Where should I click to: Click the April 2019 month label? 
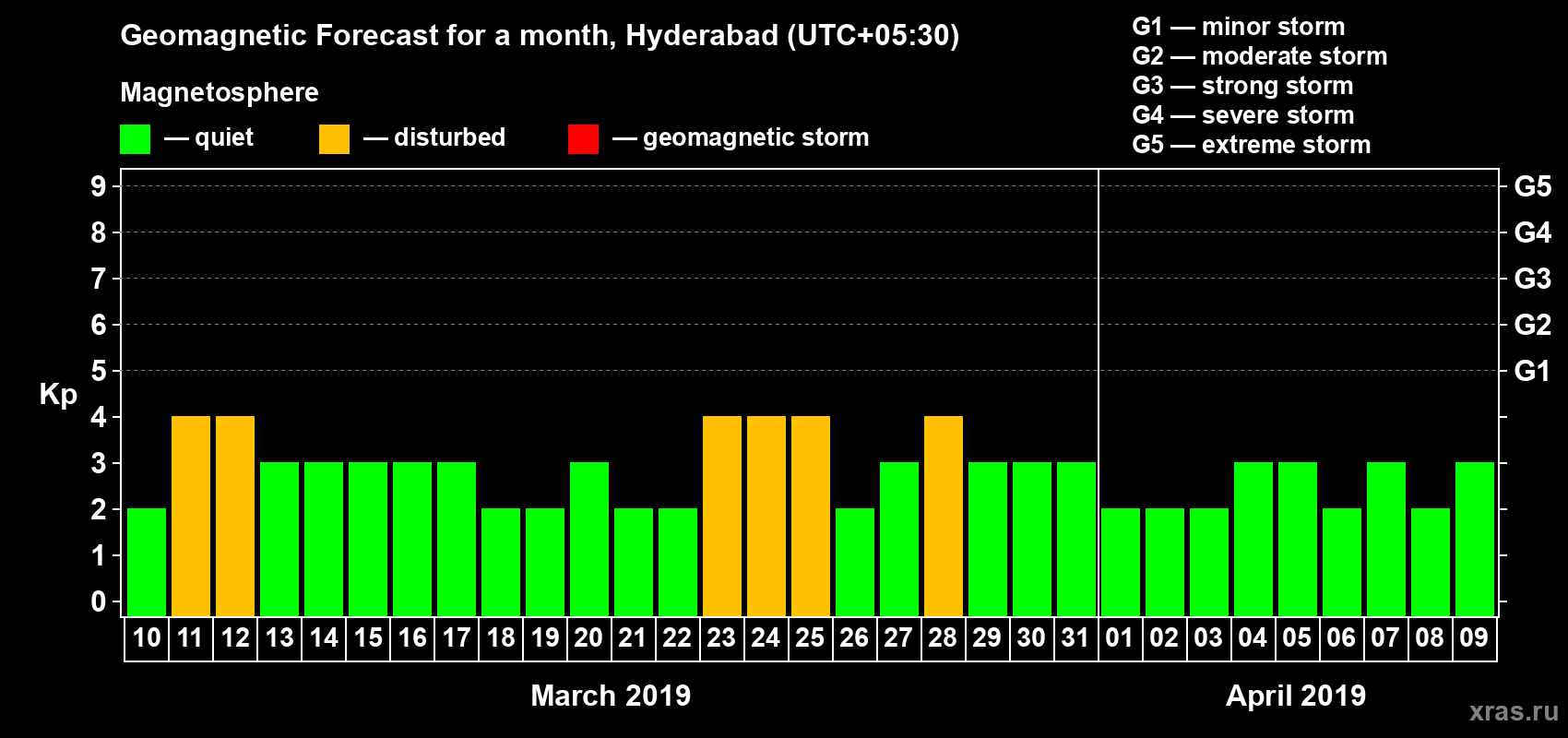pos(1296,696)
